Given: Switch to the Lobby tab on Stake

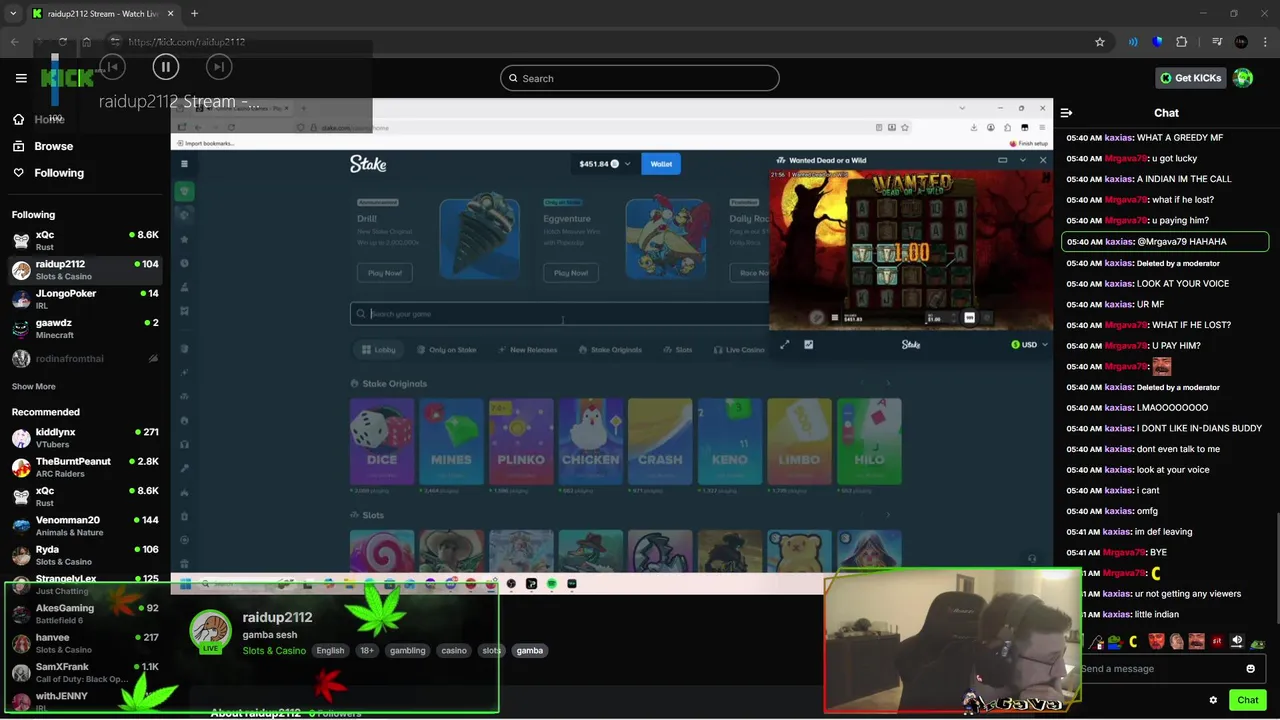Looking at the screenshot, I should [x=379, y=350].
